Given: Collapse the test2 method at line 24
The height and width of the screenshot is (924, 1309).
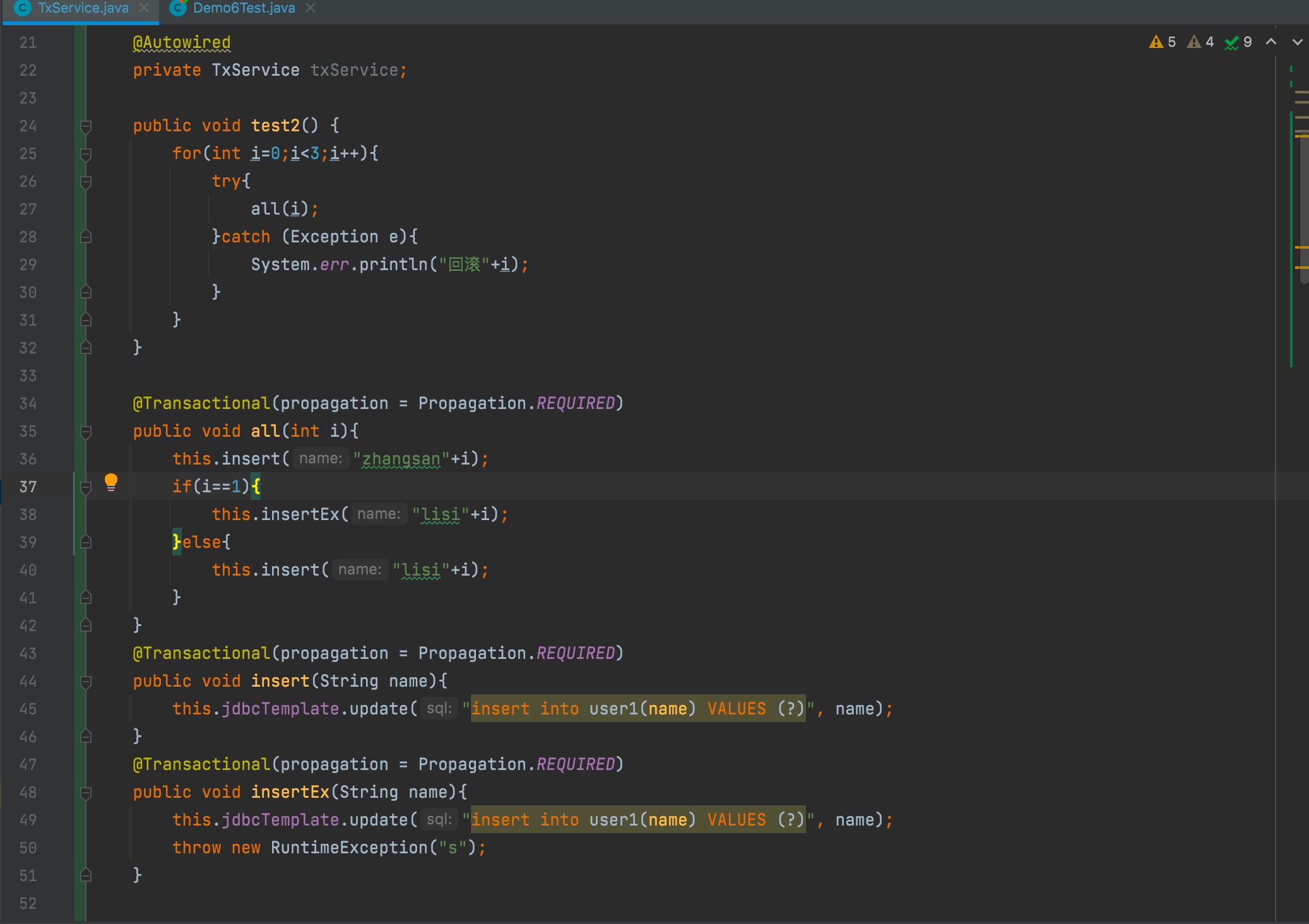Looking at the screenshot, I should click(86, 126).
